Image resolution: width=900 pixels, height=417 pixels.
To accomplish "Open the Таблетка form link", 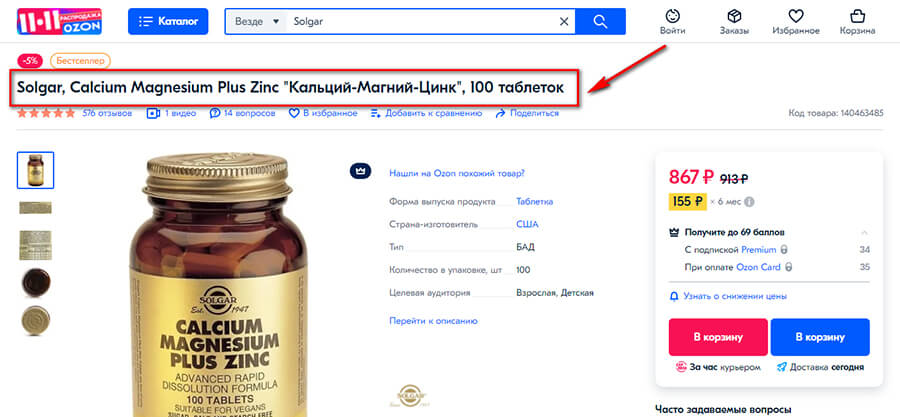I will point(534,202).
